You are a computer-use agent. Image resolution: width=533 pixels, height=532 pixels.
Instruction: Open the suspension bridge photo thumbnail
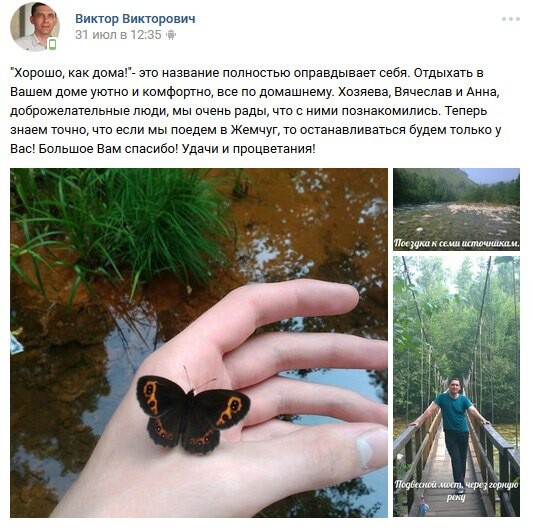point(456,387)
